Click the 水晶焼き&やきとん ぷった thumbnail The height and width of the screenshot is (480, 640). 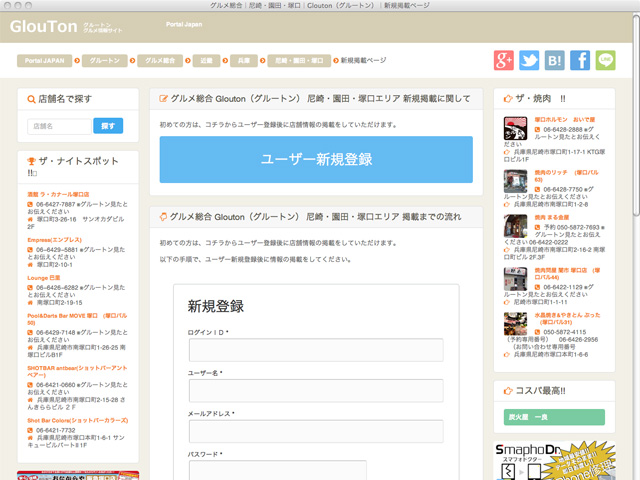[x=515, y=324]
